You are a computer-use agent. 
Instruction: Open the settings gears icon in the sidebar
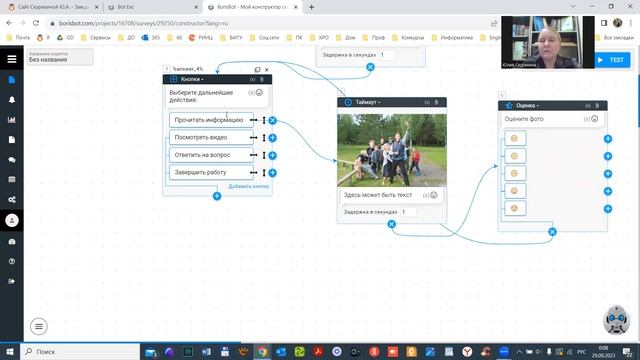[x=12, y=200]
